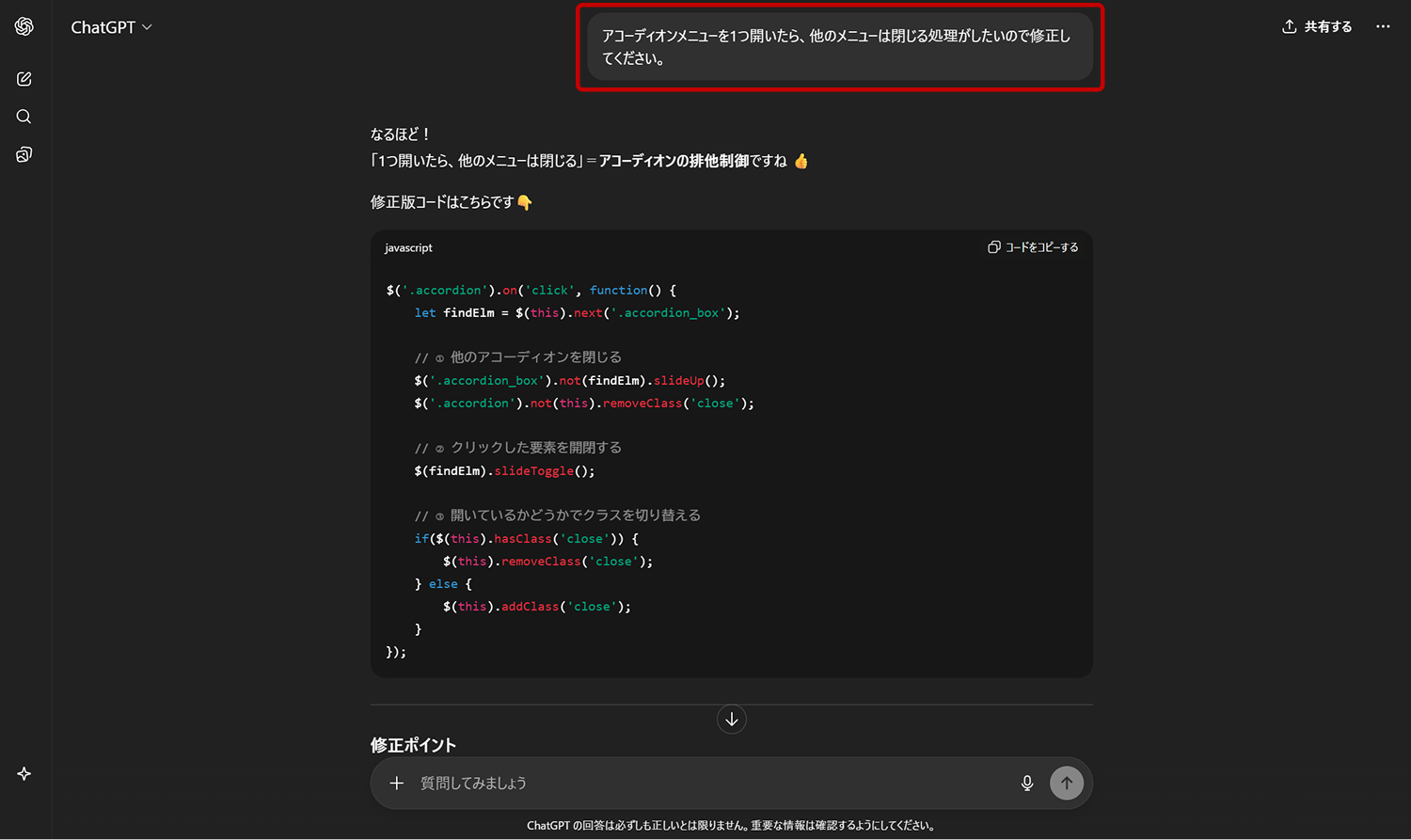Jump to latest with the down arrow button
Image resolution: width=1411 pixels, height=840 pixels.
[732, 720]
